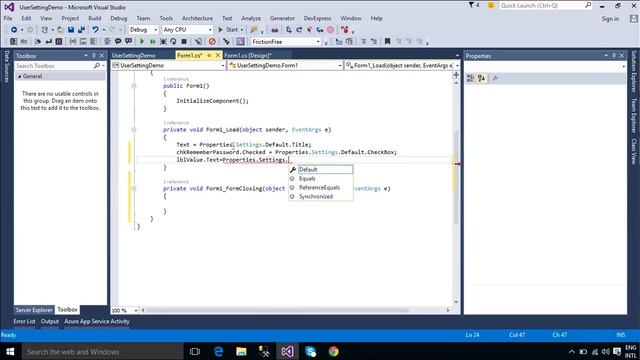Click the Search Toolbox input field
Screen dimensions: 640x360
coord(54,66)
